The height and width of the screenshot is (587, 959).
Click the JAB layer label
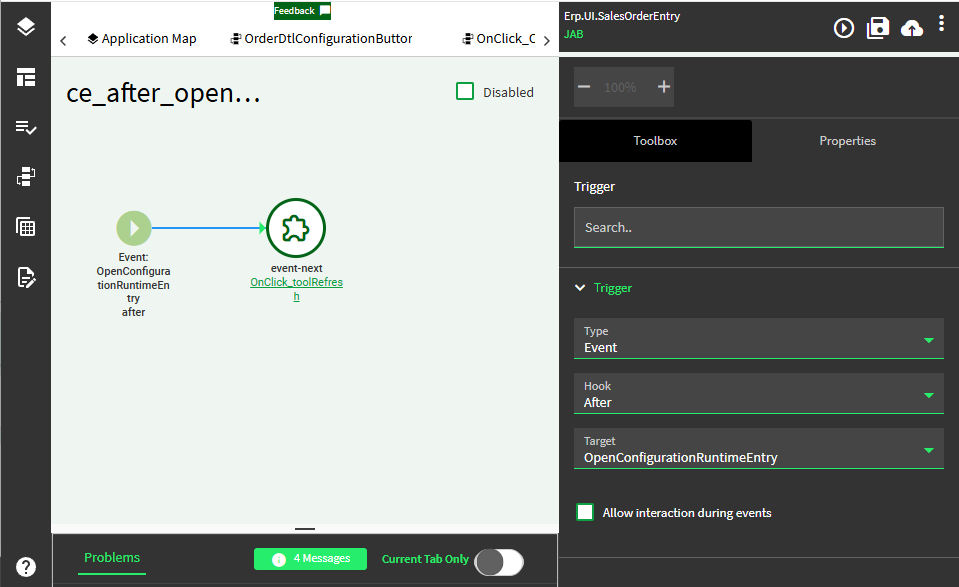[574, 34]
